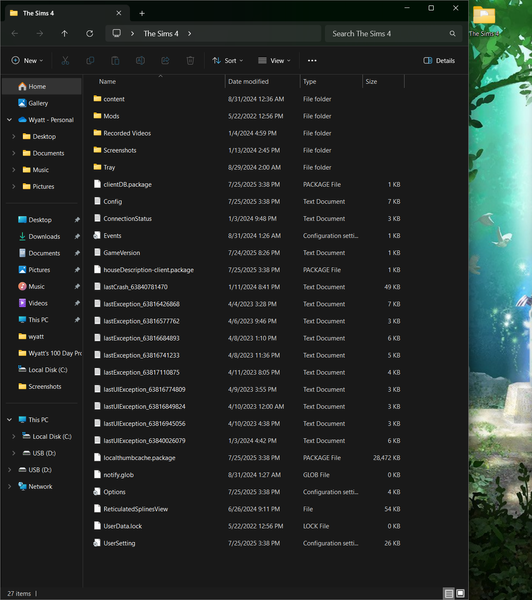Click the Rename icon in toolbar

point(140,60)
